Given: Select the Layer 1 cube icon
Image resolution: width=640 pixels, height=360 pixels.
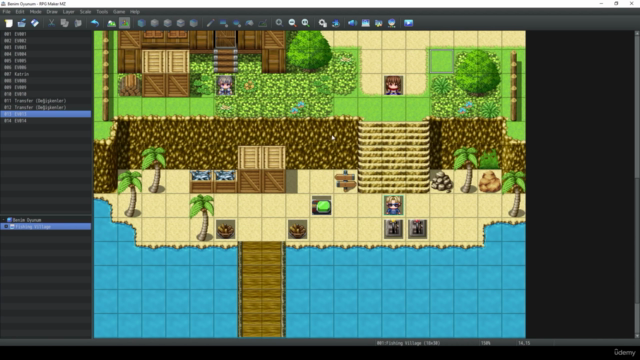Looking at the screenshot, I should point(155,23).
